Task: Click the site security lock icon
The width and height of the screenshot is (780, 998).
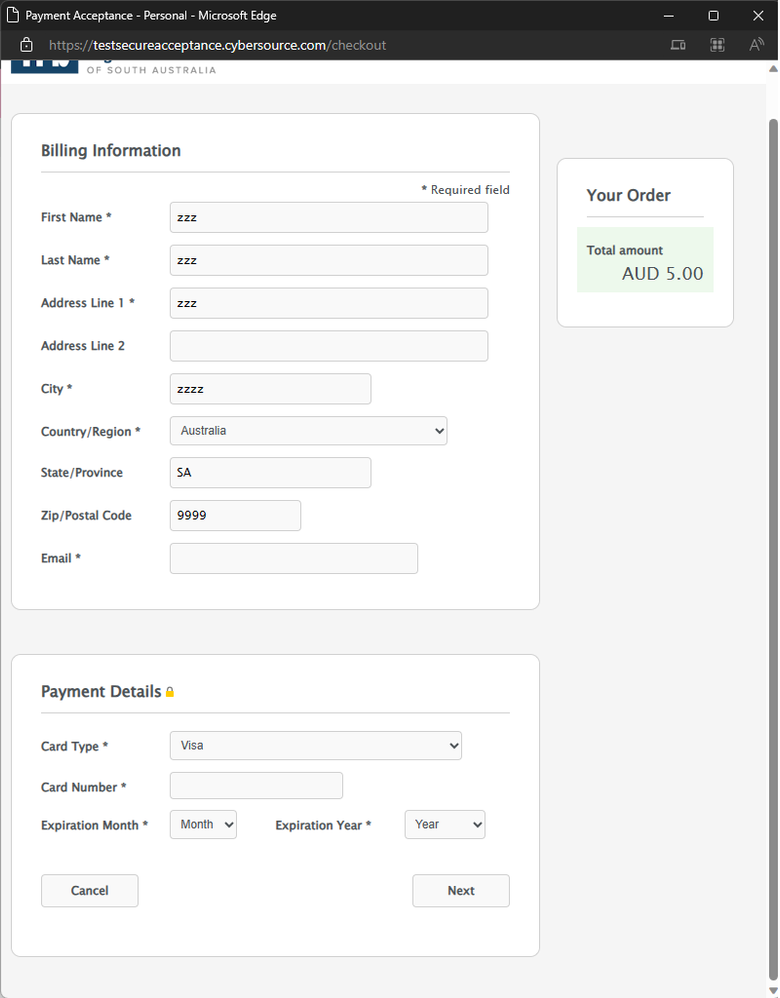Action: pyautogui.click(x=26, y=45)
